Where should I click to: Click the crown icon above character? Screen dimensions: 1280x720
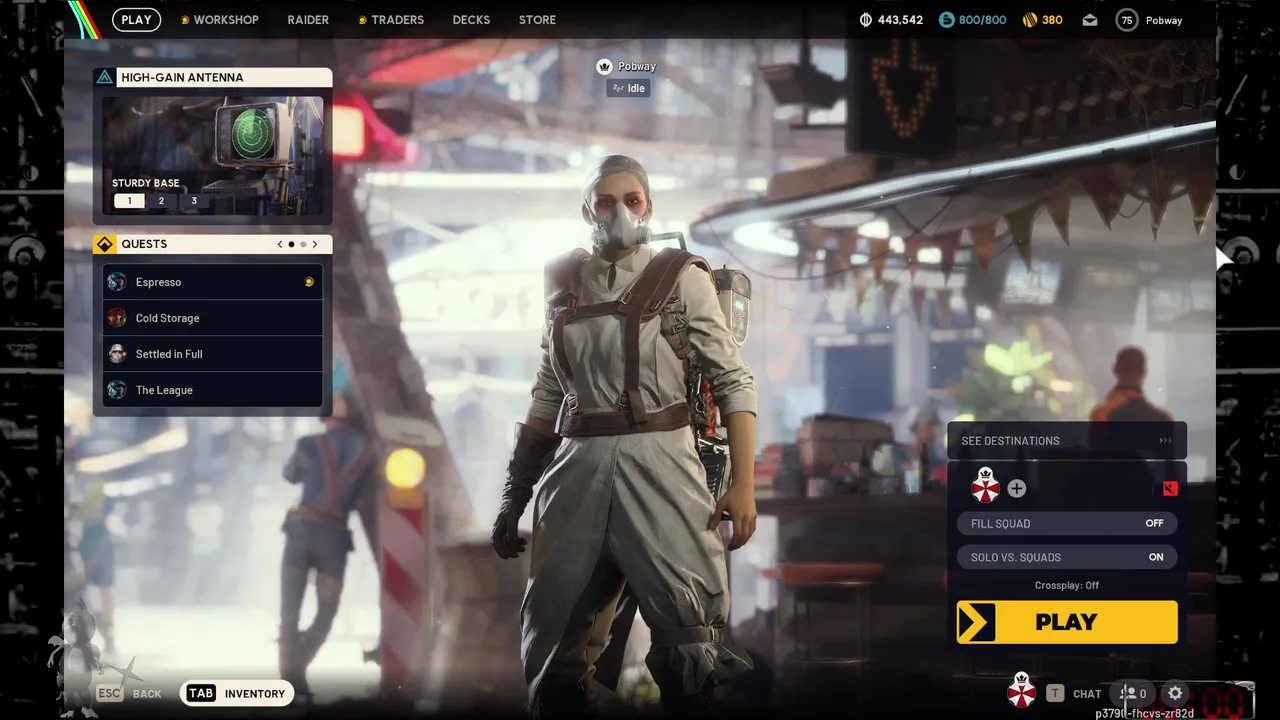click(x=604, y=67)
